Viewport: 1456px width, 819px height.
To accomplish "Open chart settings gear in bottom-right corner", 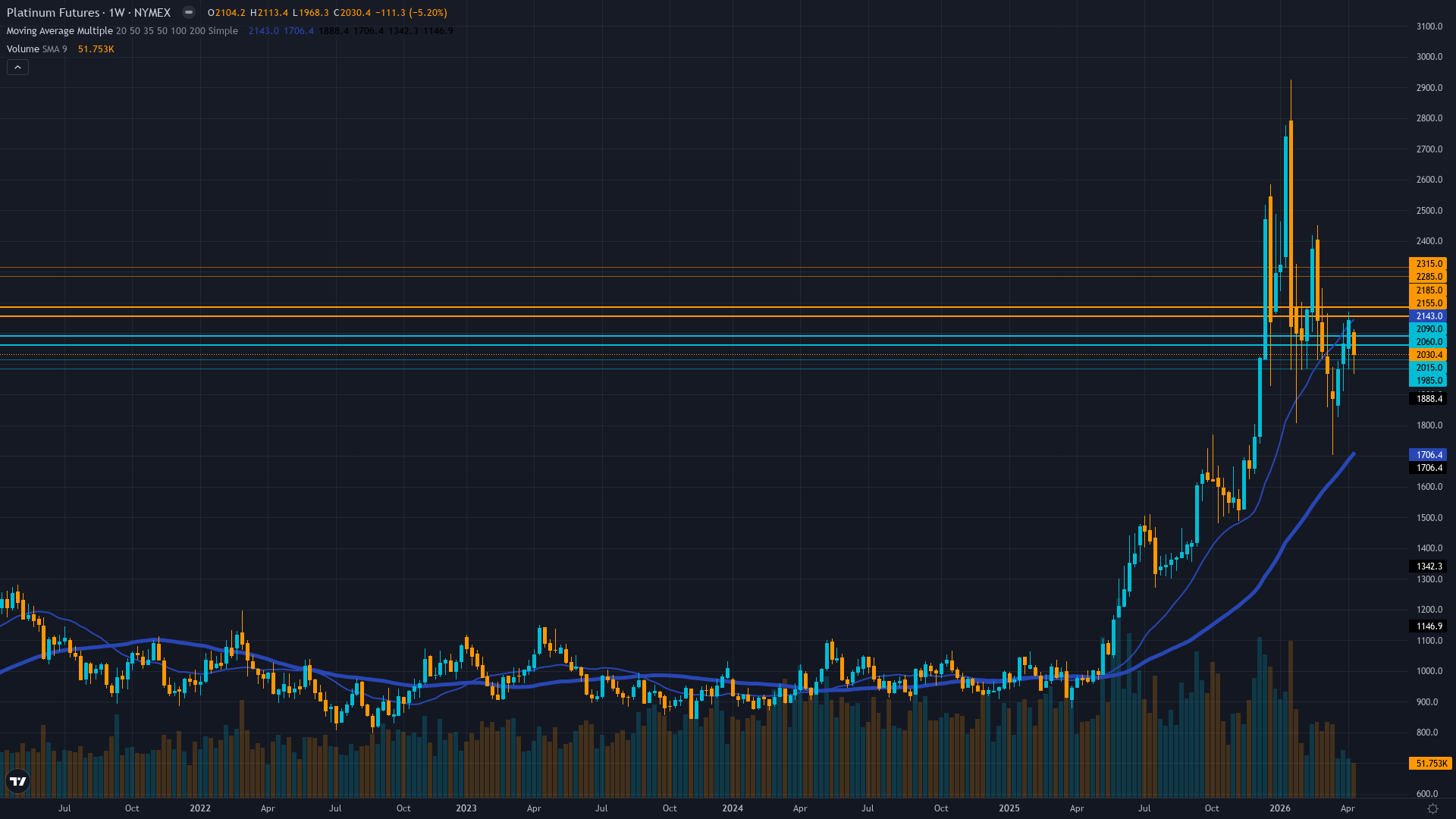I will [x=1432, y=808].
